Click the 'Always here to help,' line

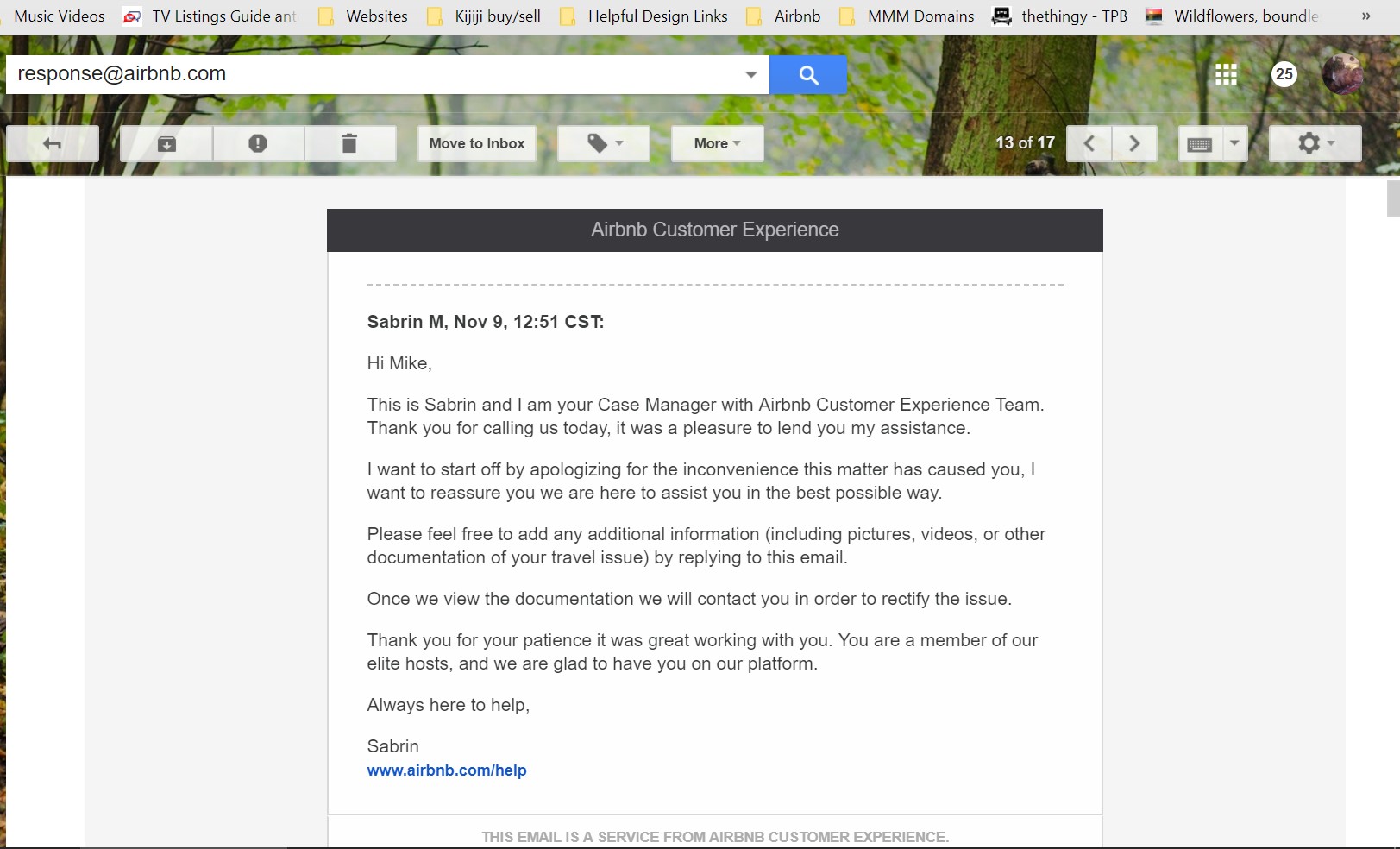point(449,705)
